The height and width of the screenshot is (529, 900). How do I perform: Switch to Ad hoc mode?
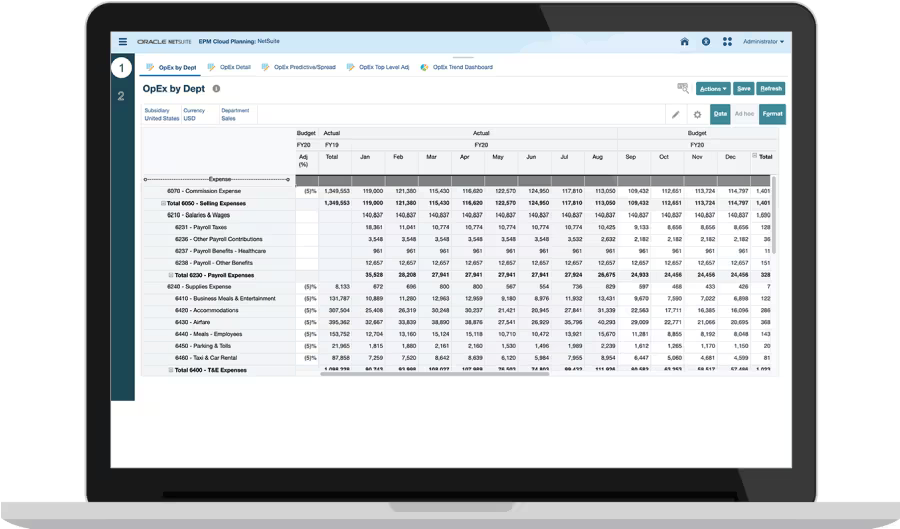(x=744, y=114)
